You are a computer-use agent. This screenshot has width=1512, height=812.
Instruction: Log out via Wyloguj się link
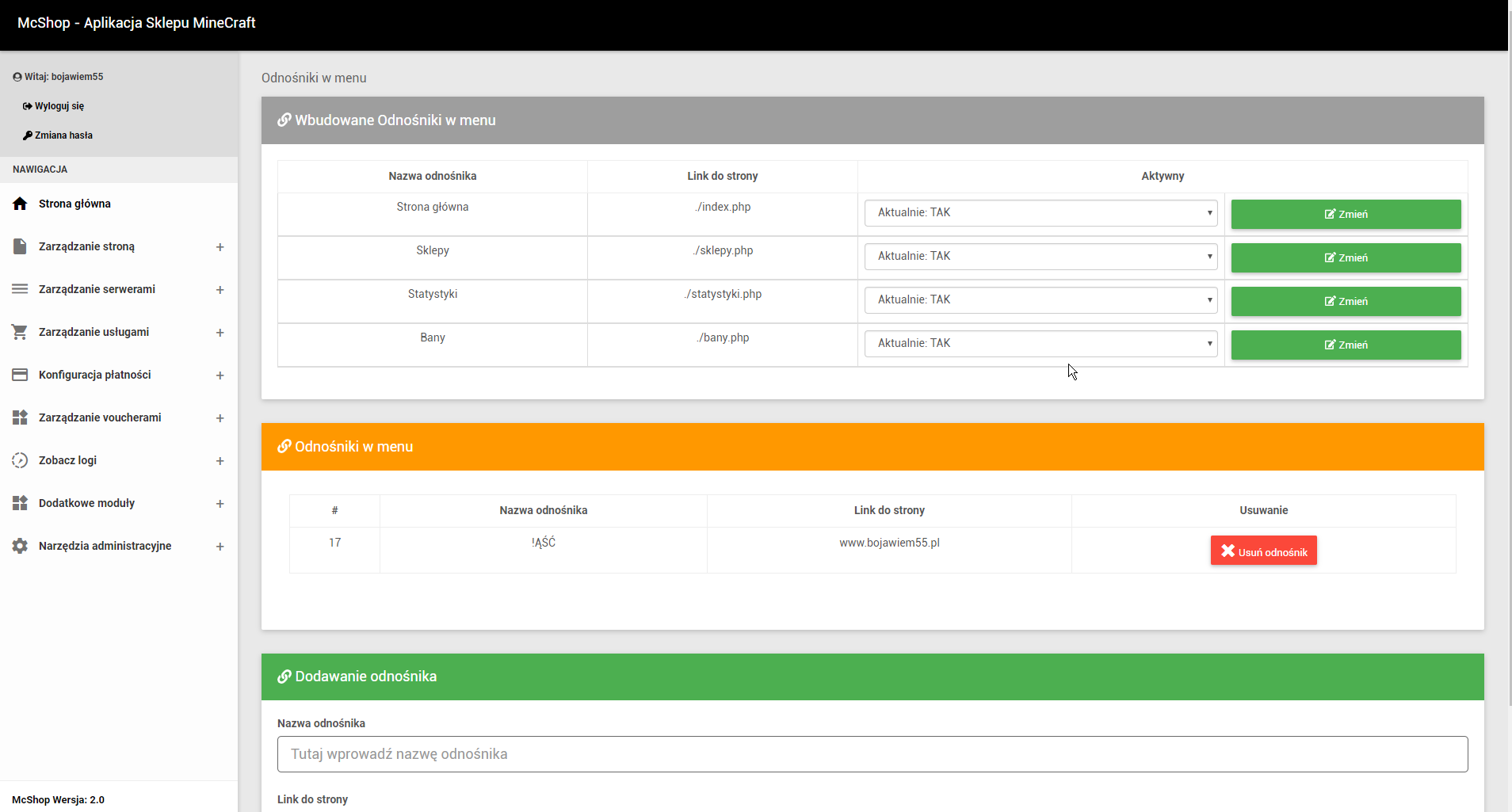59,106
